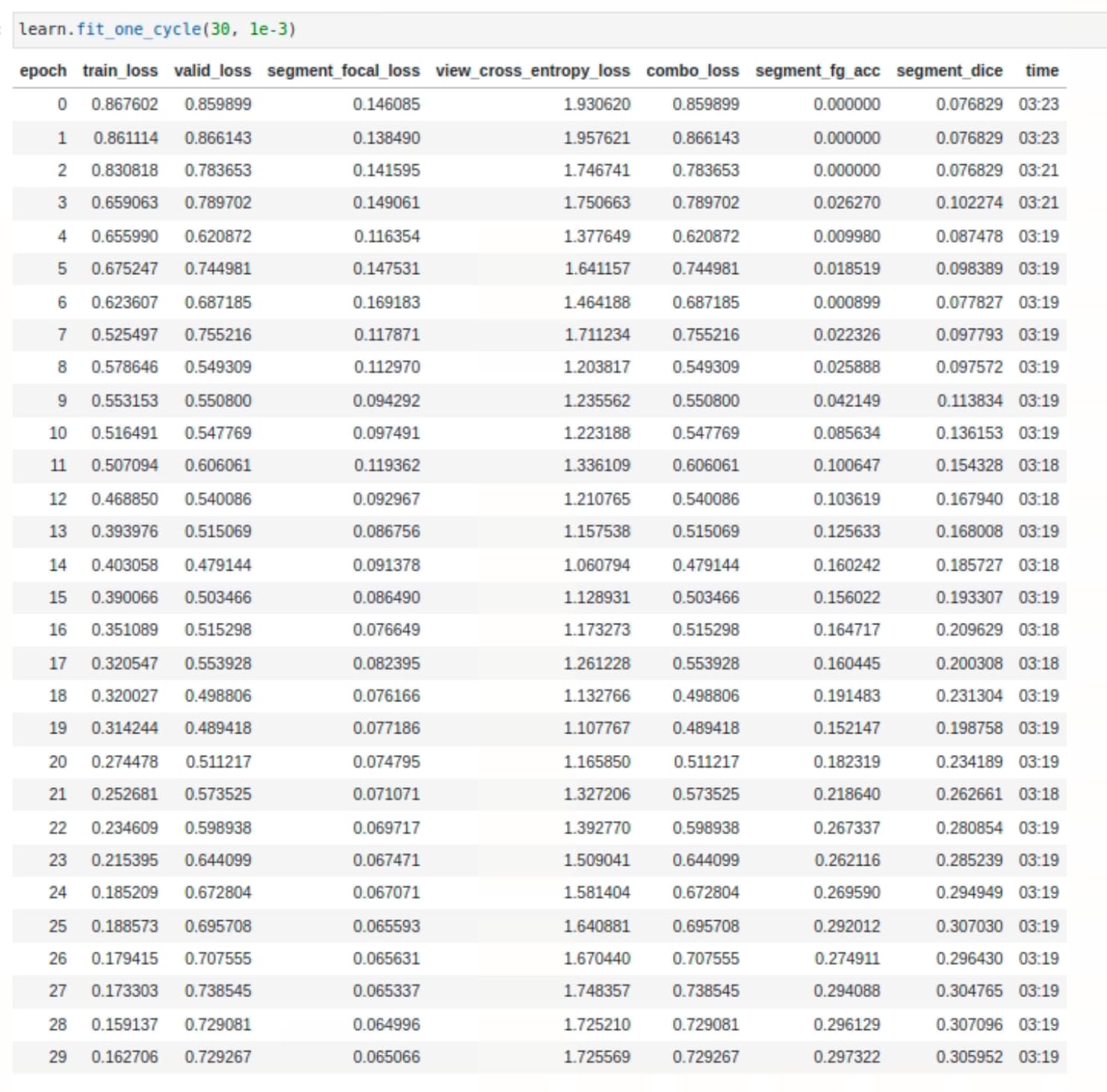
Task: Select segment_fg_acc value 0.026270
Action: pos(847,203)
